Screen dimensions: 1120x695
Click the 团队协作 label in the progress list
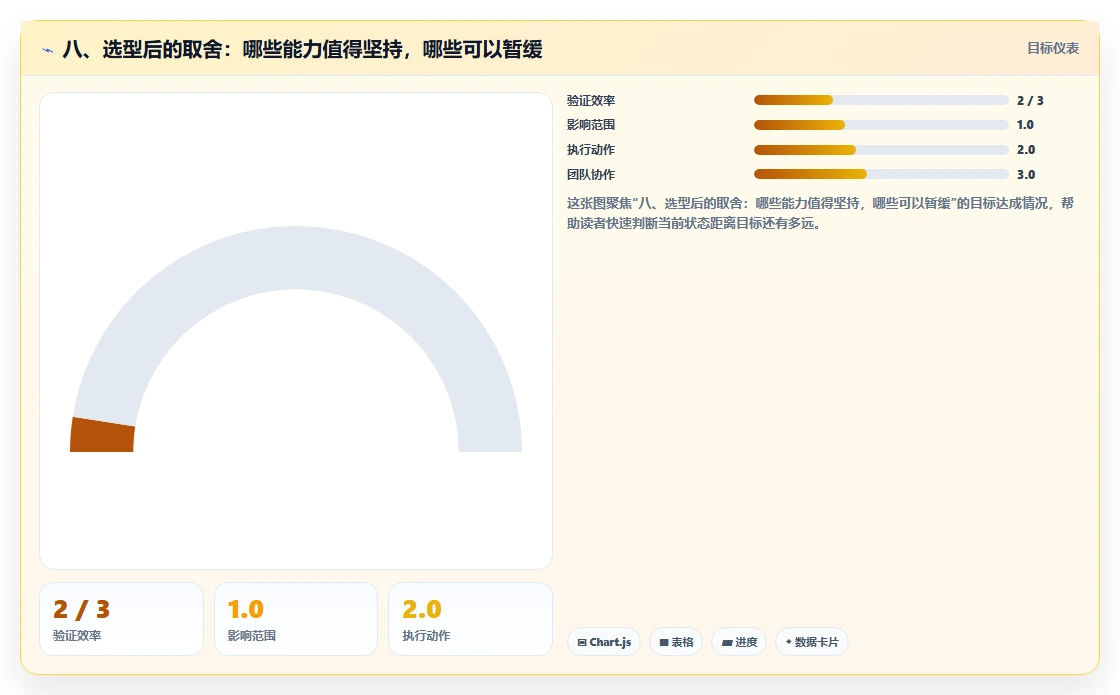(x=591, y=174)
